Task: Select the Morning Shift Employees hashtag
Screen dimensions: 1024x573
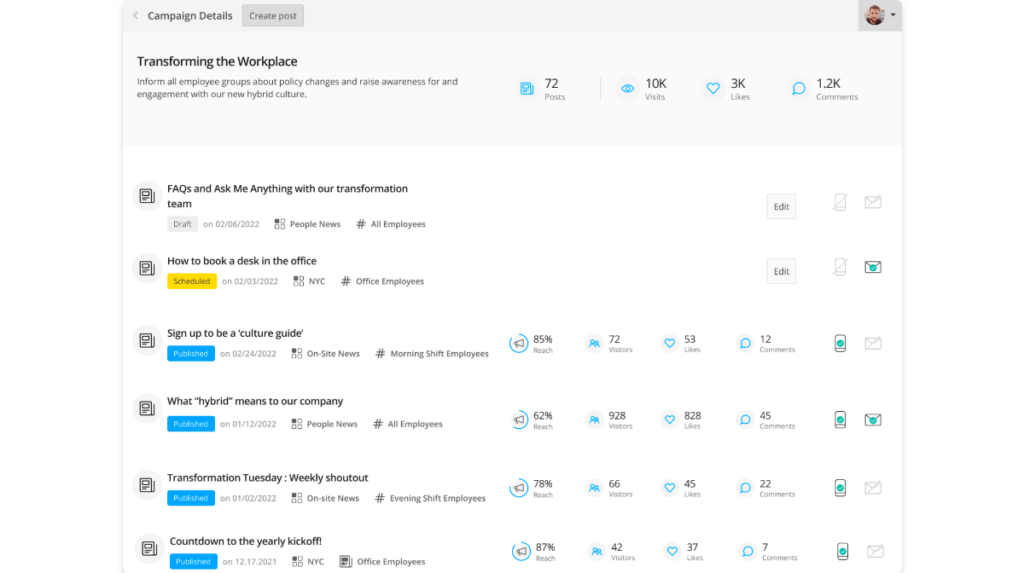Action: 432,353
